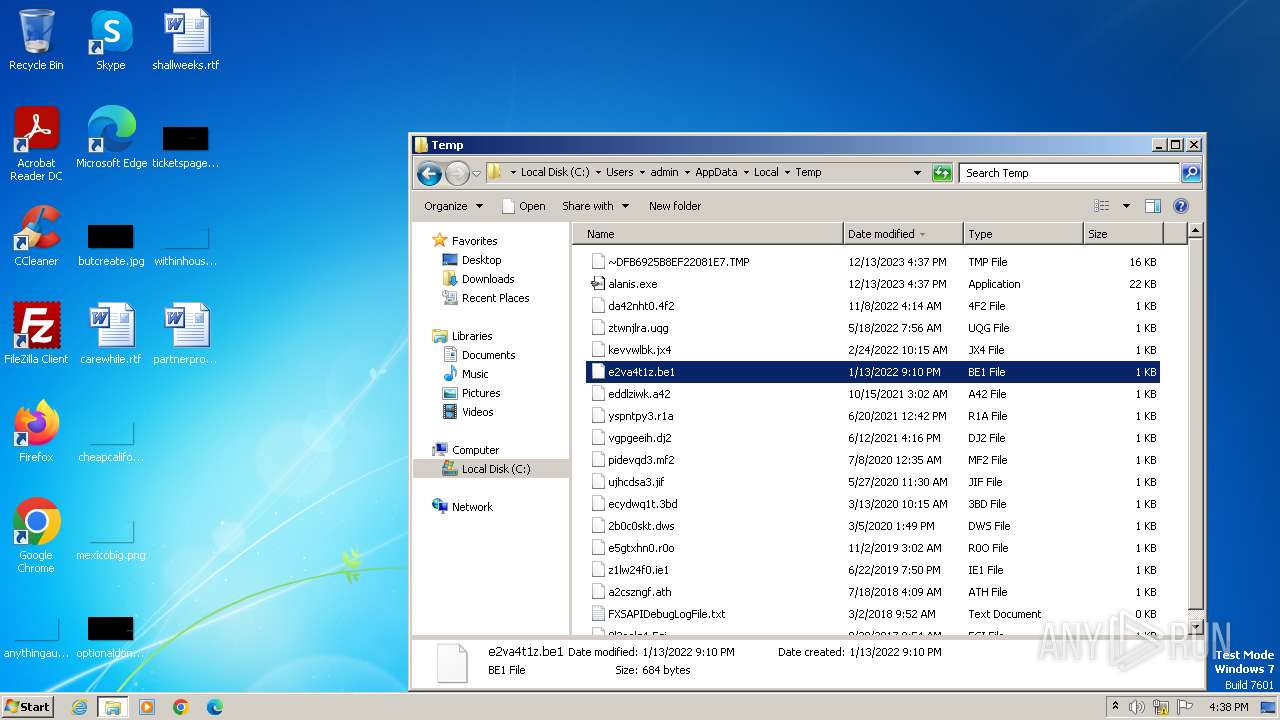This screenshot has height=720, width=1280.
Task: Open Chrome from the taskbar
Action: click(180, 707)
